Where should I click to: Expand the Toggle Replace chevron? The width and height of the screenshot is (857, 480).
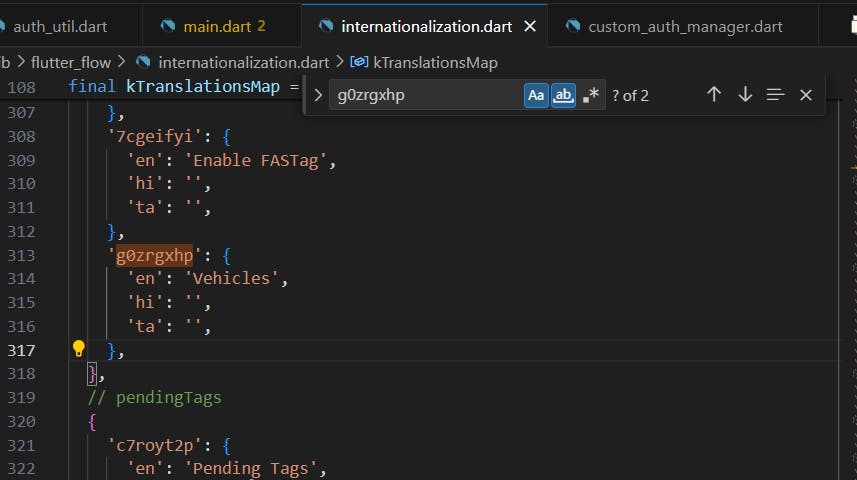tap(318, 95)
